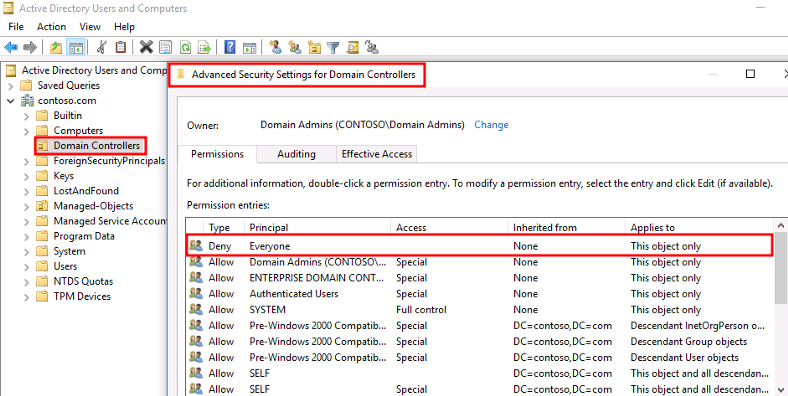Click the principal icon on the SYSTEM row
Image resolution: width=788 pixels, height=396 pixels.
196,310
